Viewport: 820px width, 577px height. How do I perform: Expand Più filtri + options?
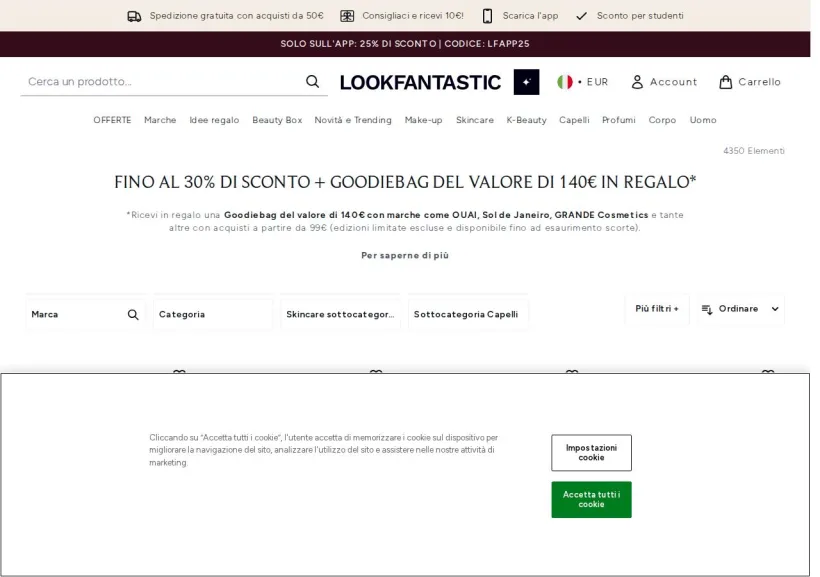[657, 309]
